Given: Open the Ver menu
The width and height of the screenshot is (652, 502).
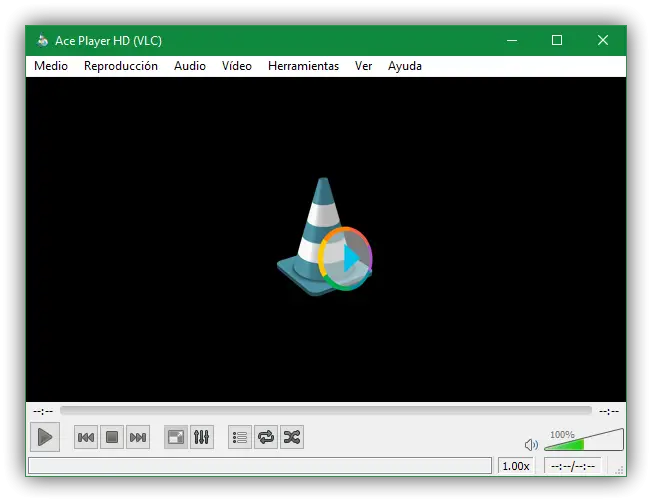Looking at the screenshot, I should click(x=363, y=66).
